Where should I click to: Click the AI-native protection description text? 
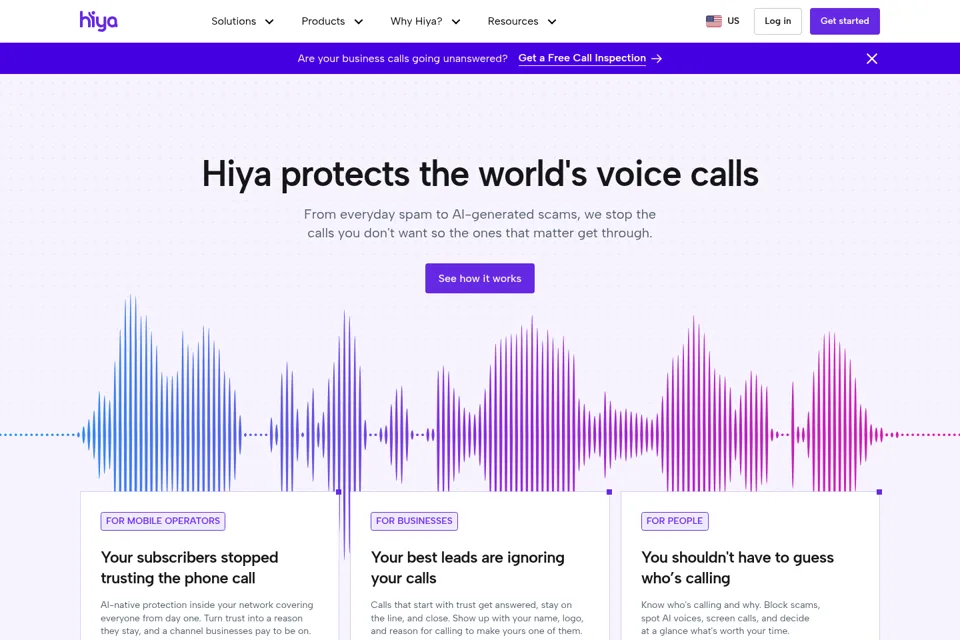pyautogui.click(x=207, y=618)
